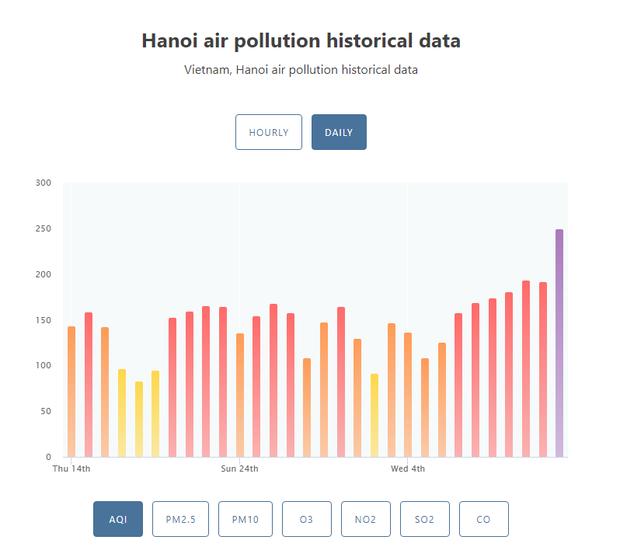Image resolution: width=620 pixels, height=547 pixels.
Task: Click the Thu 14th axis label
Action: [72, 468]
